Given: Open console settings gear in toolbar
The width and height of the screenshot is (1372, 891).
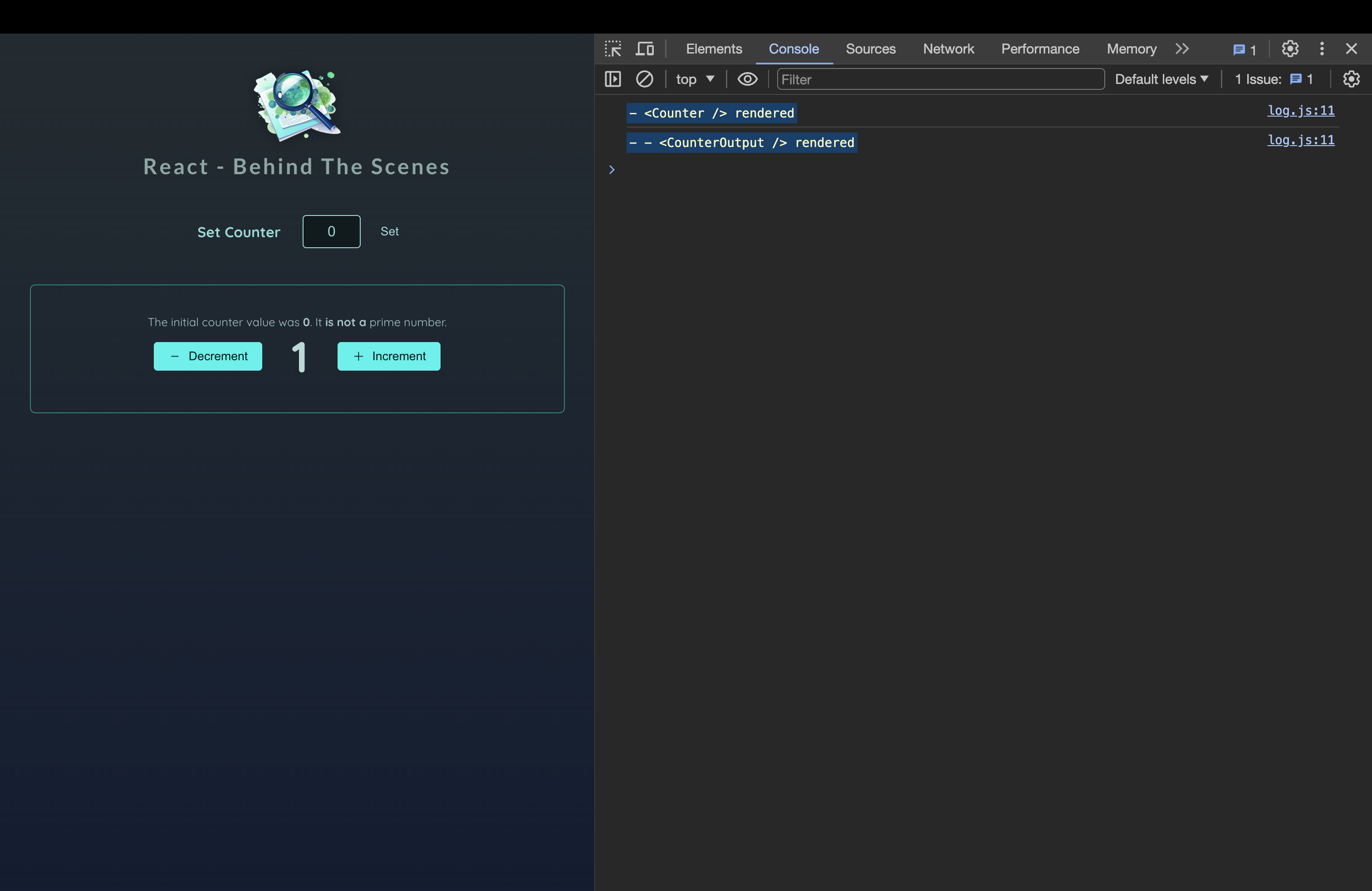Looking at the screenshot, I should 1351,79.
